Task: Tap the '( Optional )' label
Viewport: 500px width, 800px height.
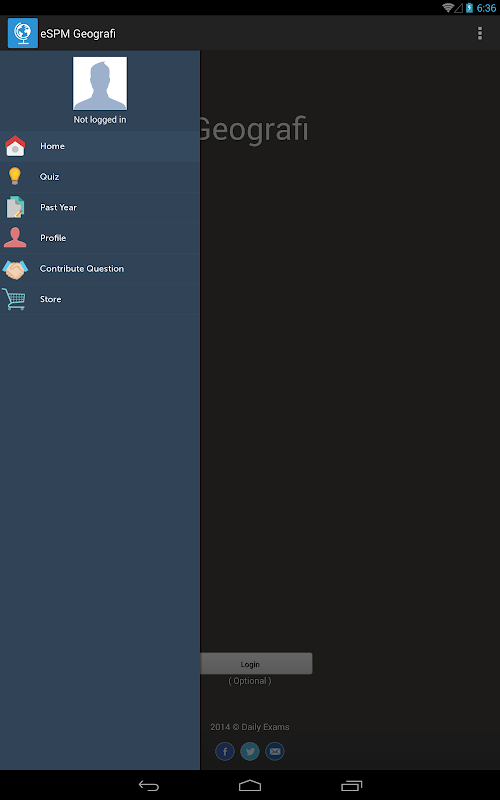Action: coord(249,681)
